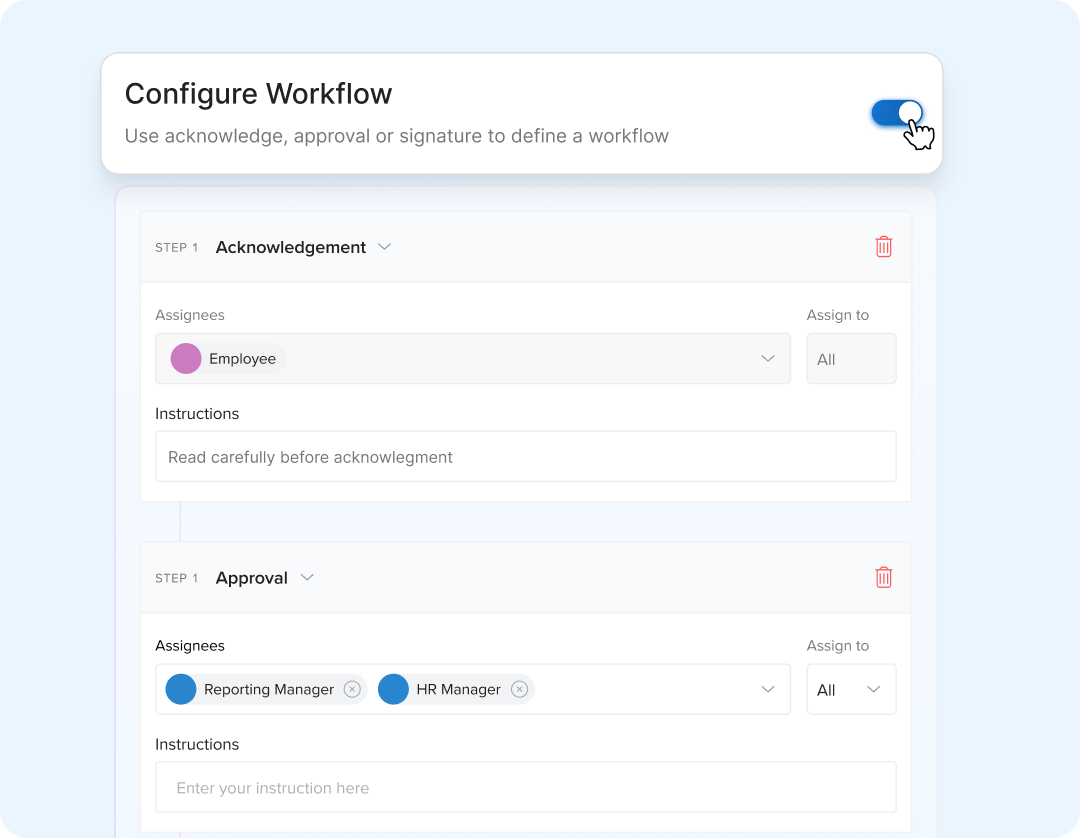Expand the Acknowledgement step type chevron

(384, 247)
